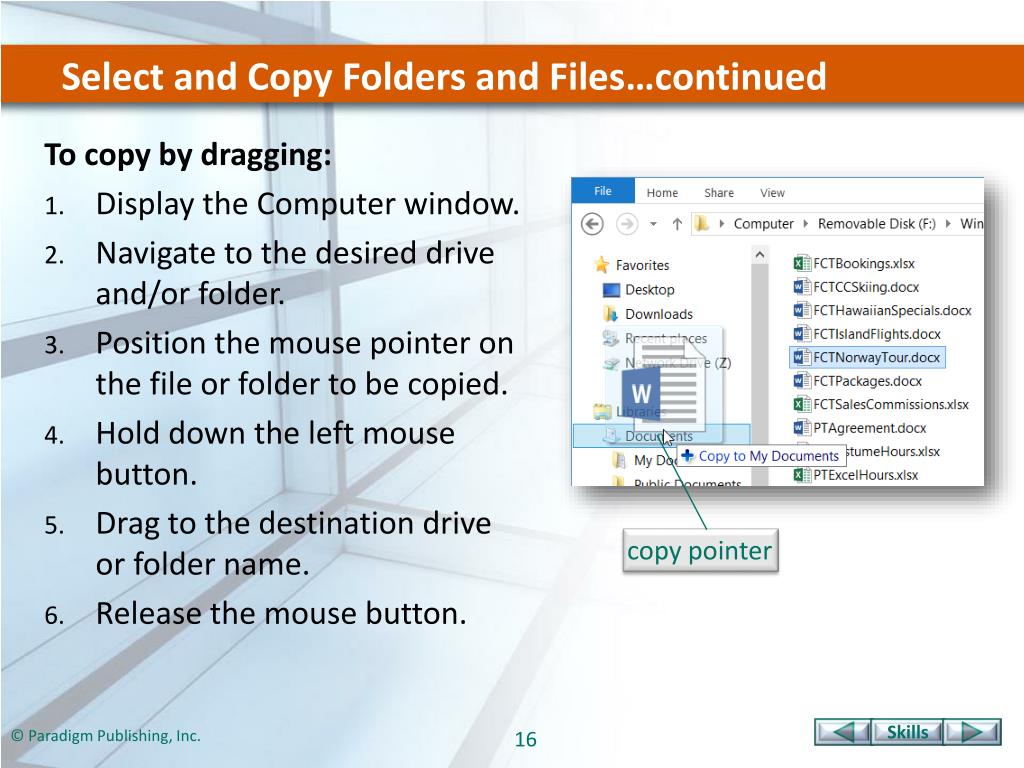The height and width of the screenshot is (768, 1024).
Task: Select file name FCTHawaiianSpecials.docx
Action: tap(892, 310)
